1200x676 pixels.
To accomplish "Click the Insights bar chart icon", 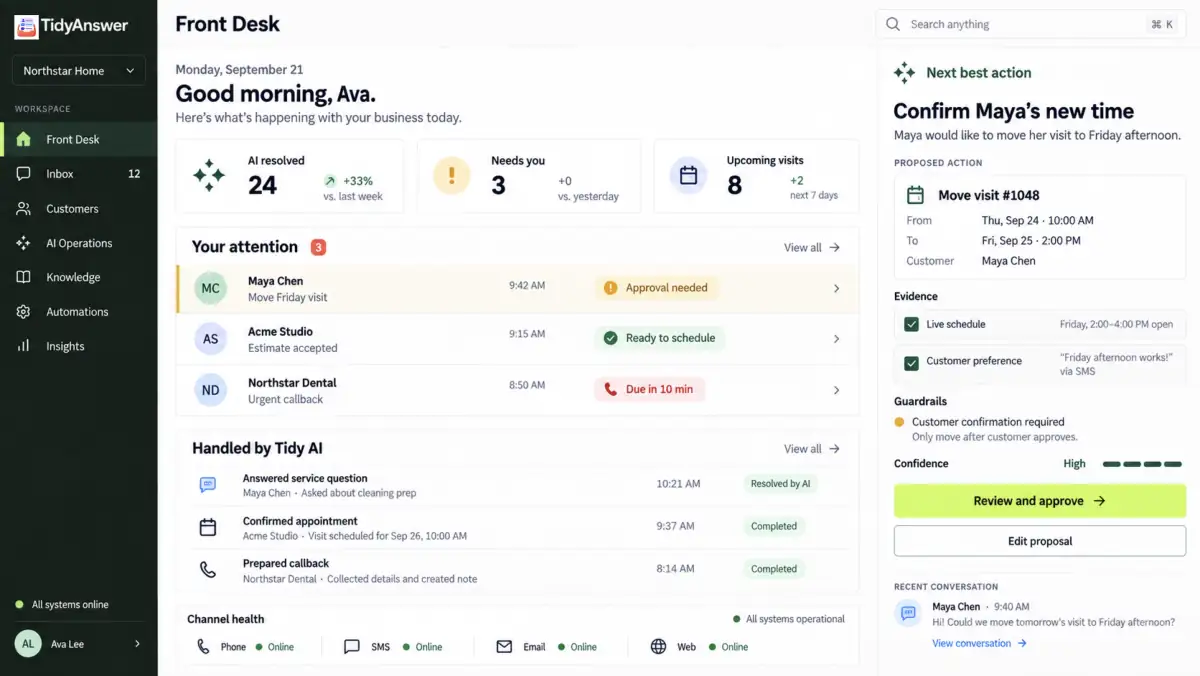I will (x=23, y=346).
